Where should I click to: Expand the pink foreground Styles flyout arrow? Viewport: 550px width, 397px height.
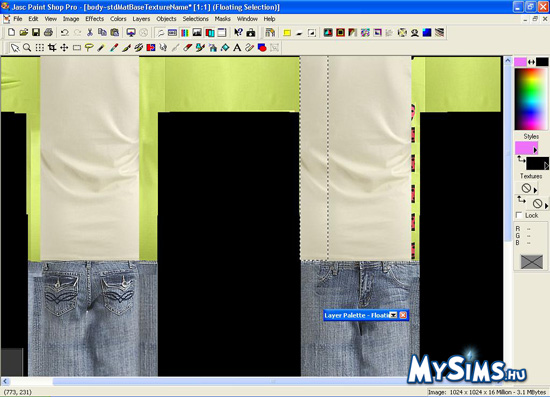coord(535,150)
